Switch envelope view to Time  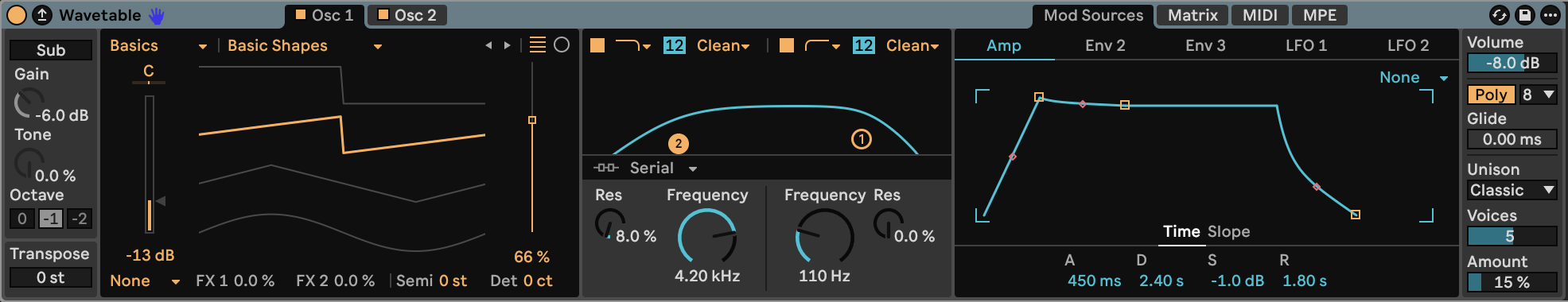[x=1181, y=231]
